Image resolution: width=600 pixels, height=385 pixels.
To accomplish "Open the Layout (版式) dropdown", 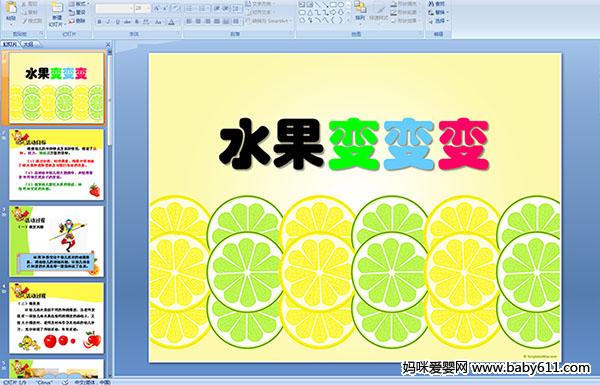I will [x=78, y=4].
